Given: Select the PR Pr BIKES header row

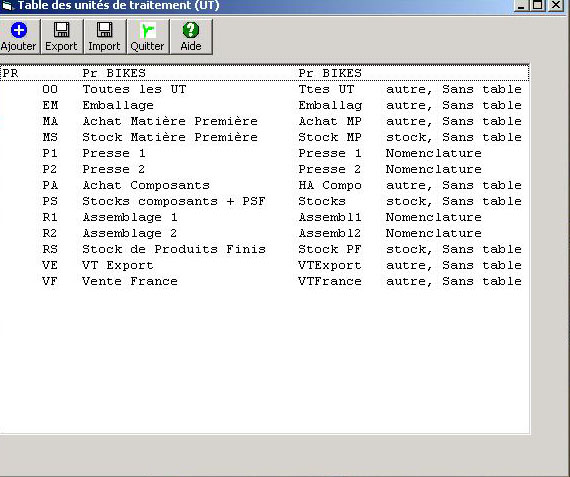Looking at the screenshot, I should [264, 73].
